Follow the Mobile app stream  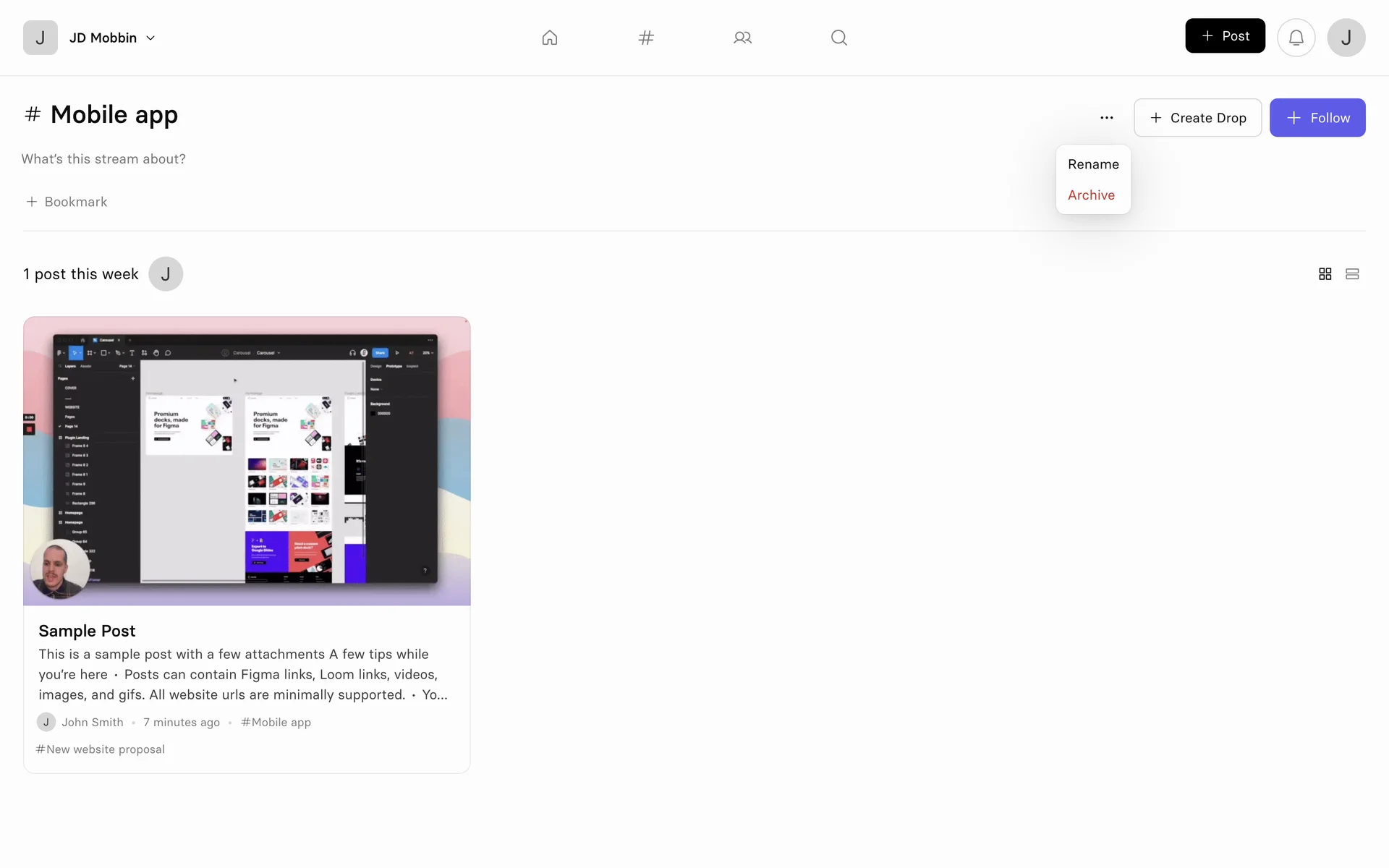tap(1317, 118)
